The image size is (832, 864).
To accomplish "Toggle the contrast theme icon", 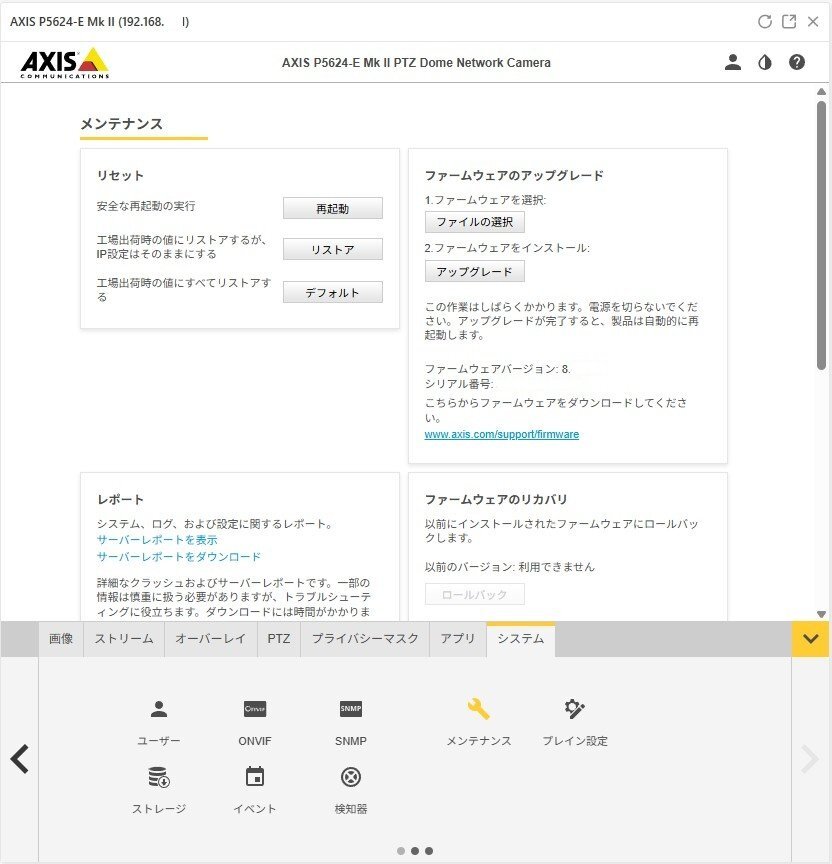I will pos(764,62).
